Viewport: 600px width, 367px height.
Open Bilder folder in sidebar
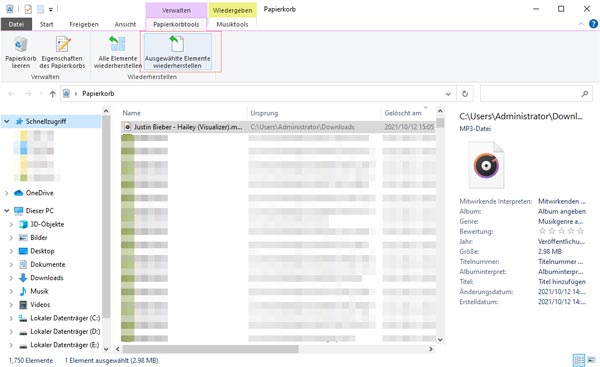click(39, 238)
